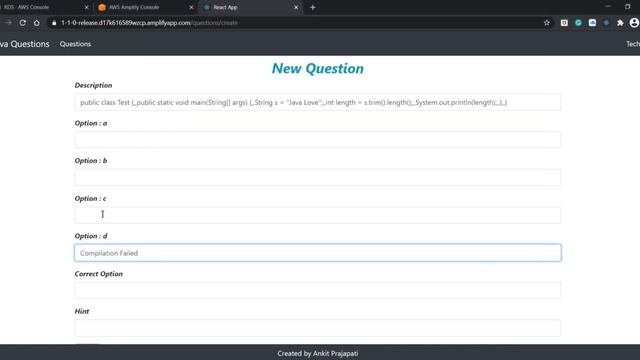Click the green Grammarly extension icon
Screen dimensions: 640x360
(578, 23)
